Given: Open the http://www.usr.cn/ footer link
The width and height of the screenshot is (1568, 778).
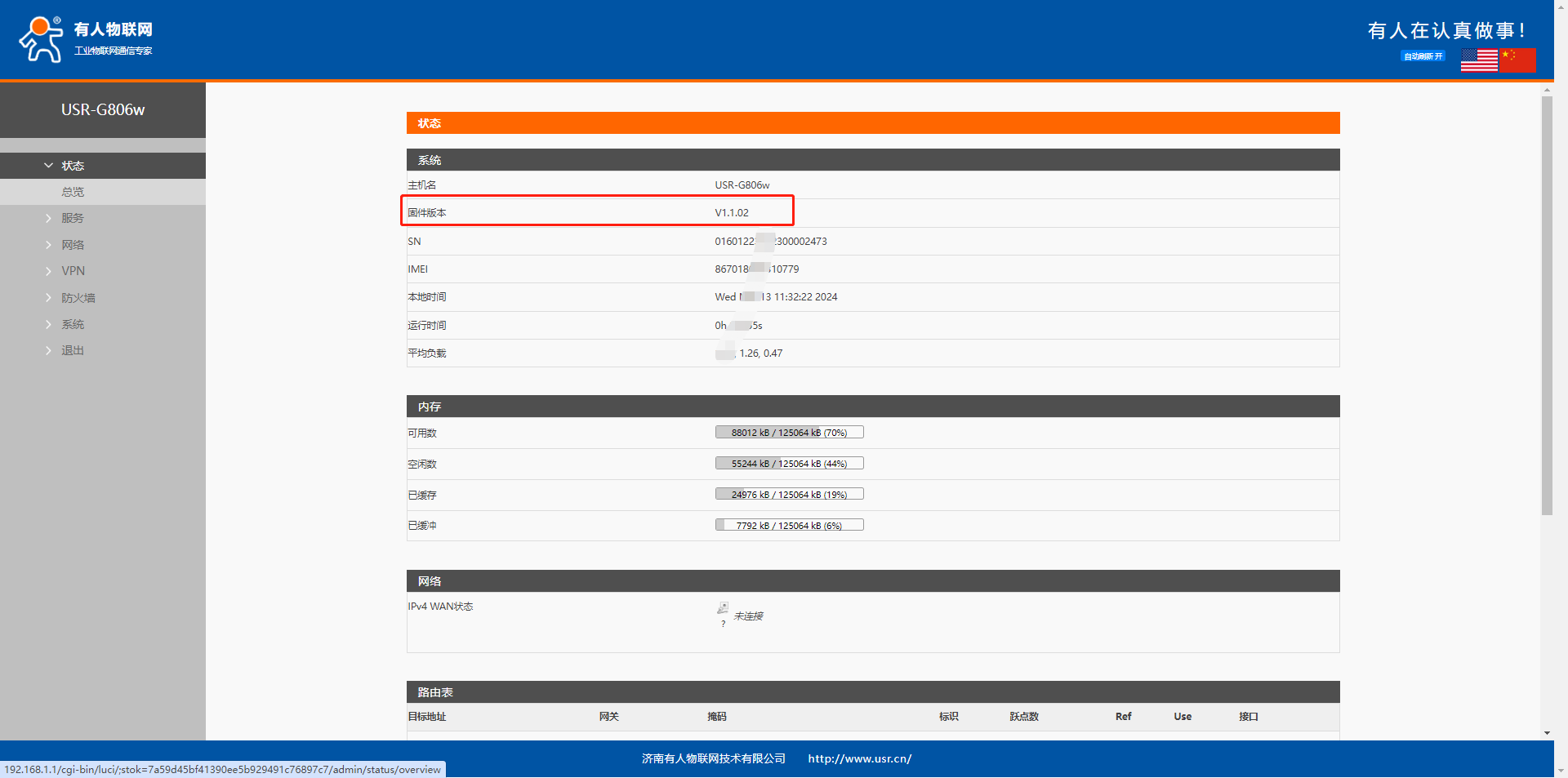Looking at the screenshot, I should [859, 758].
